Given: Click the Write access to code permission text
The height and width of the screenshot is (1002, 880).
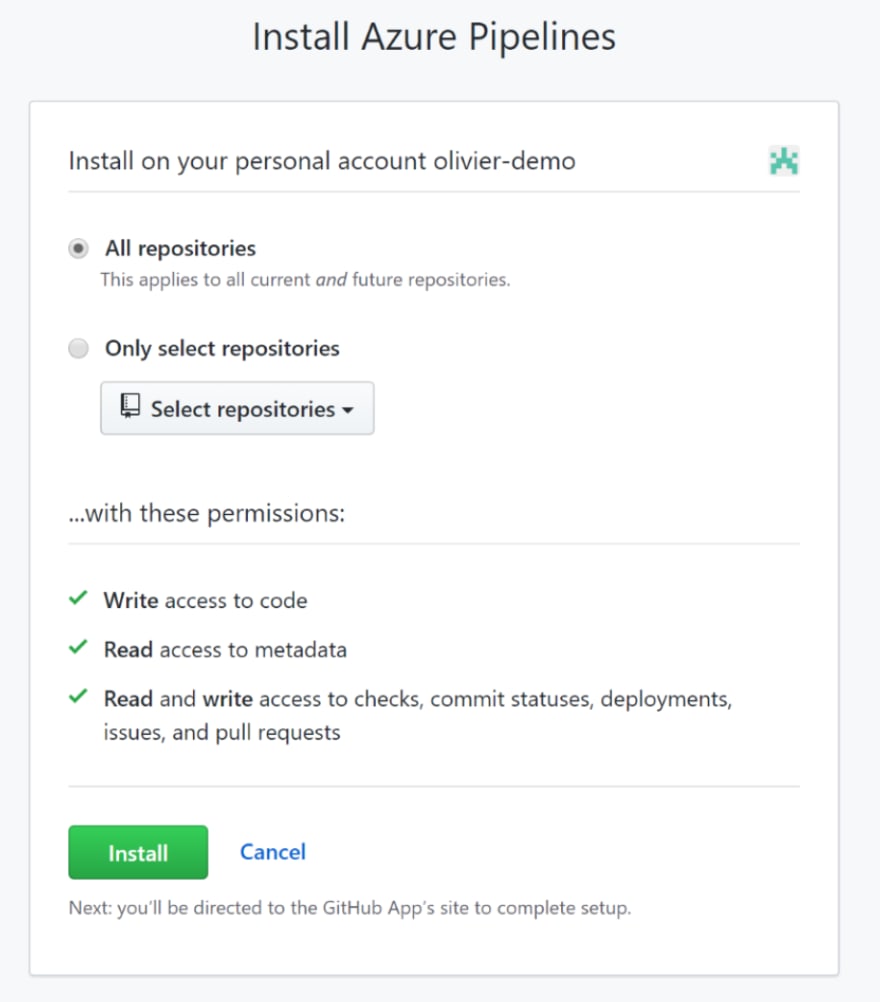Looking at the screenshot, I should pos(206,601).
